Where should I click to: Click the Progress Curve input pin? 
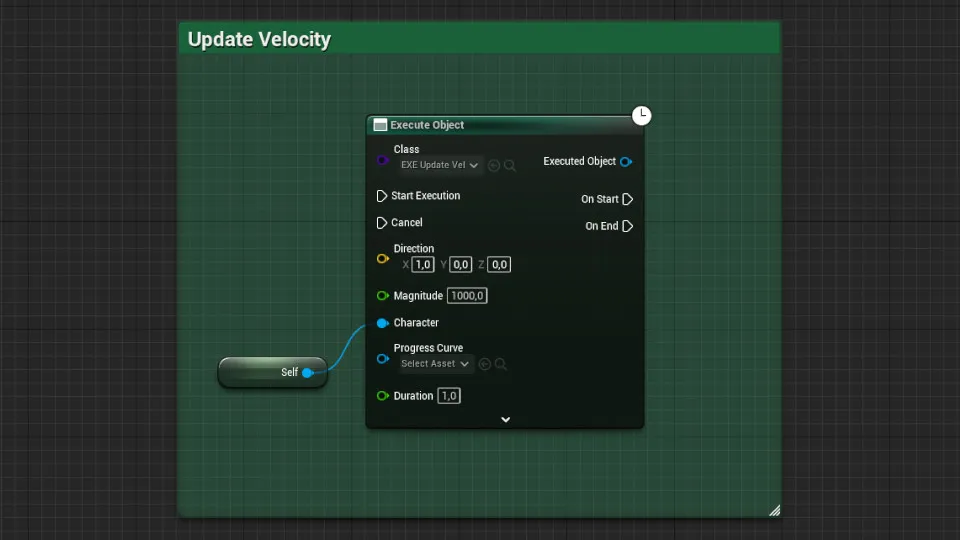383,359
